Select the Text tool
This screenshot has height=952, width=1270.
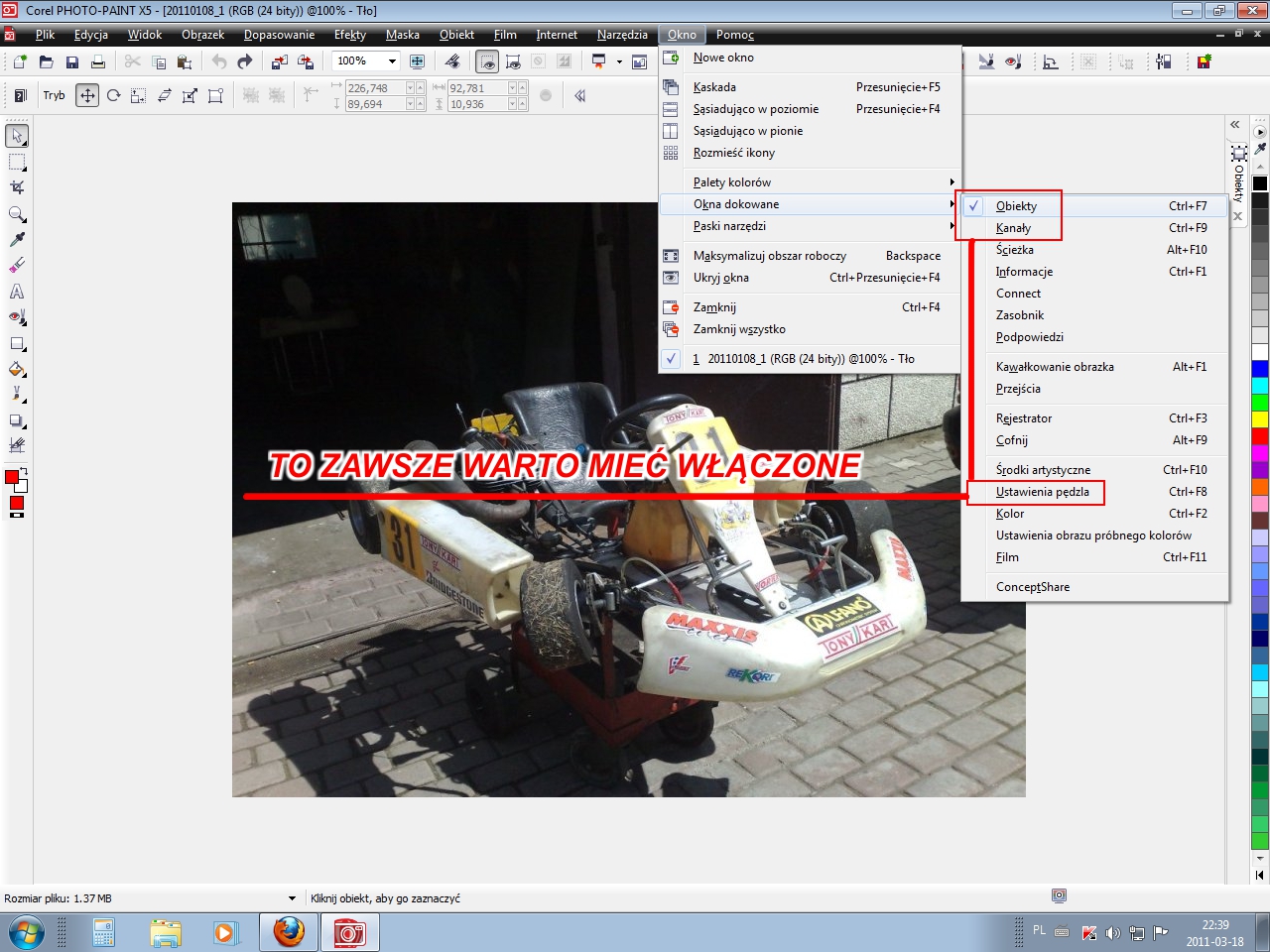click(17, 292)
